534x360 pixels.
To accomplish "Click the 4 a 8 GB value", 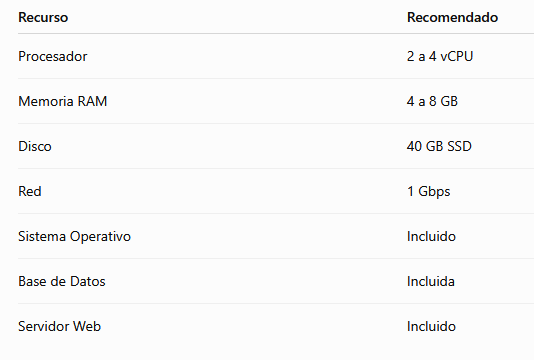I will coord(432,101).
